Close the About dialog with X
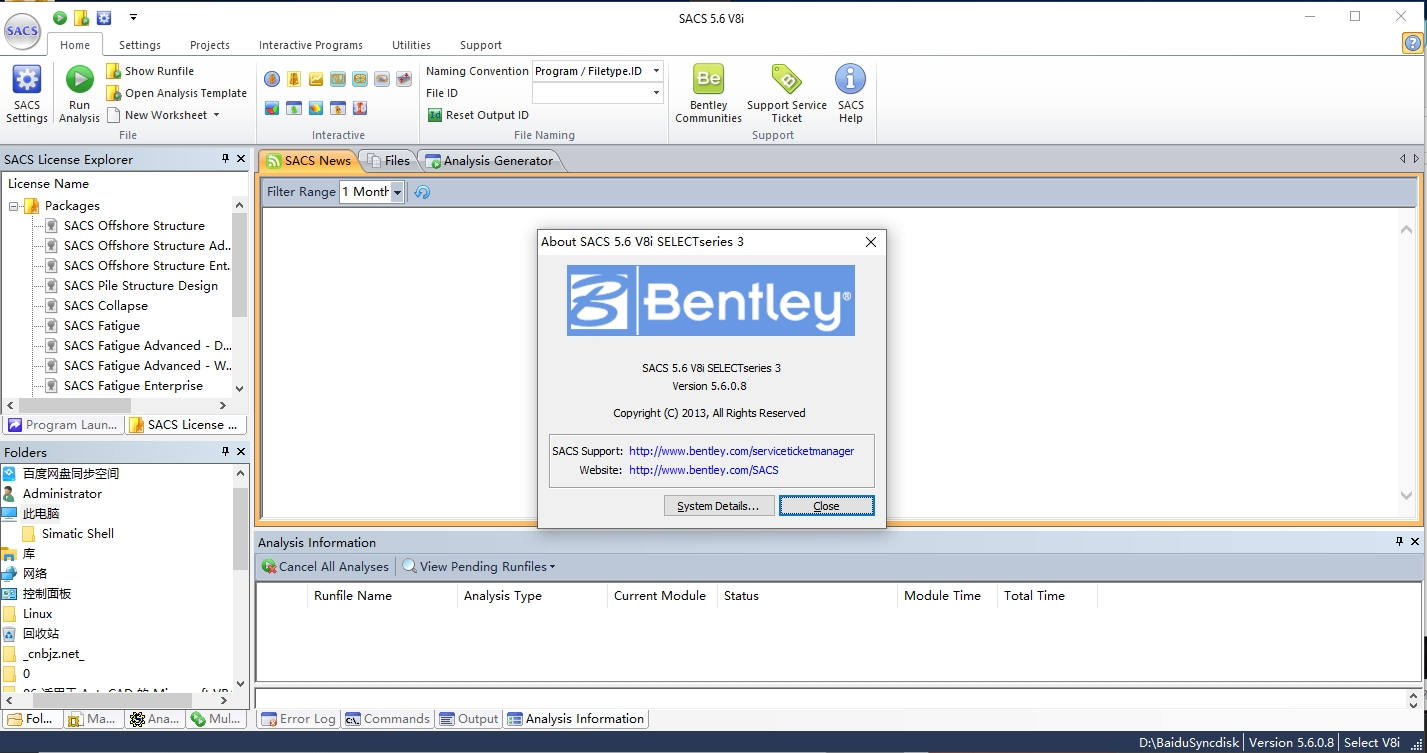Viewport: 1427px width, 753px height. pos(870,242)
